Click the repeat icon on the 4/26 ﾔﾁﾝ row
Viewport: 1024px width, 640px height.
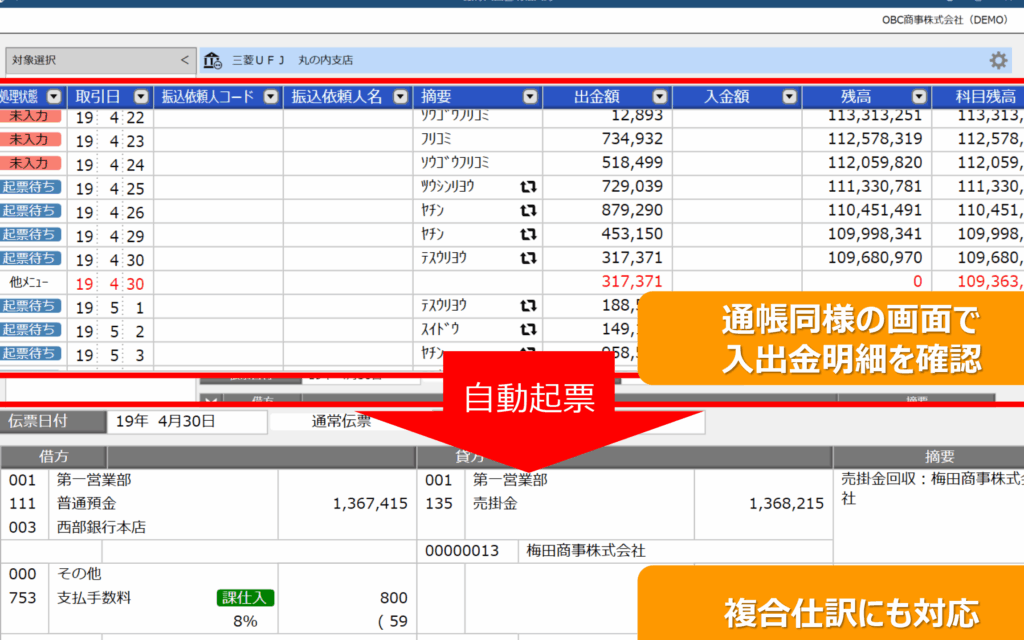click(528, 211)
